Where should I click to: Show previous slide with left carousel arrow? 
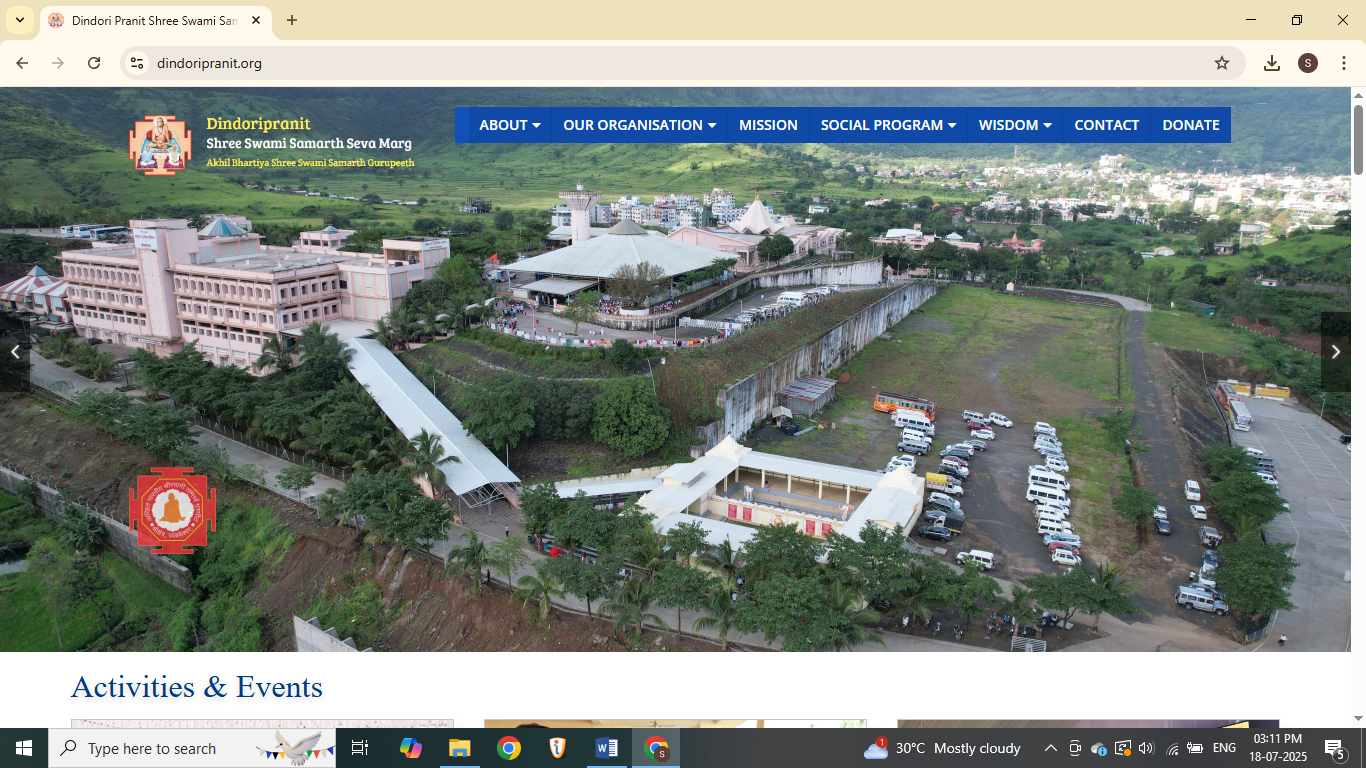(x=15, y=352)
